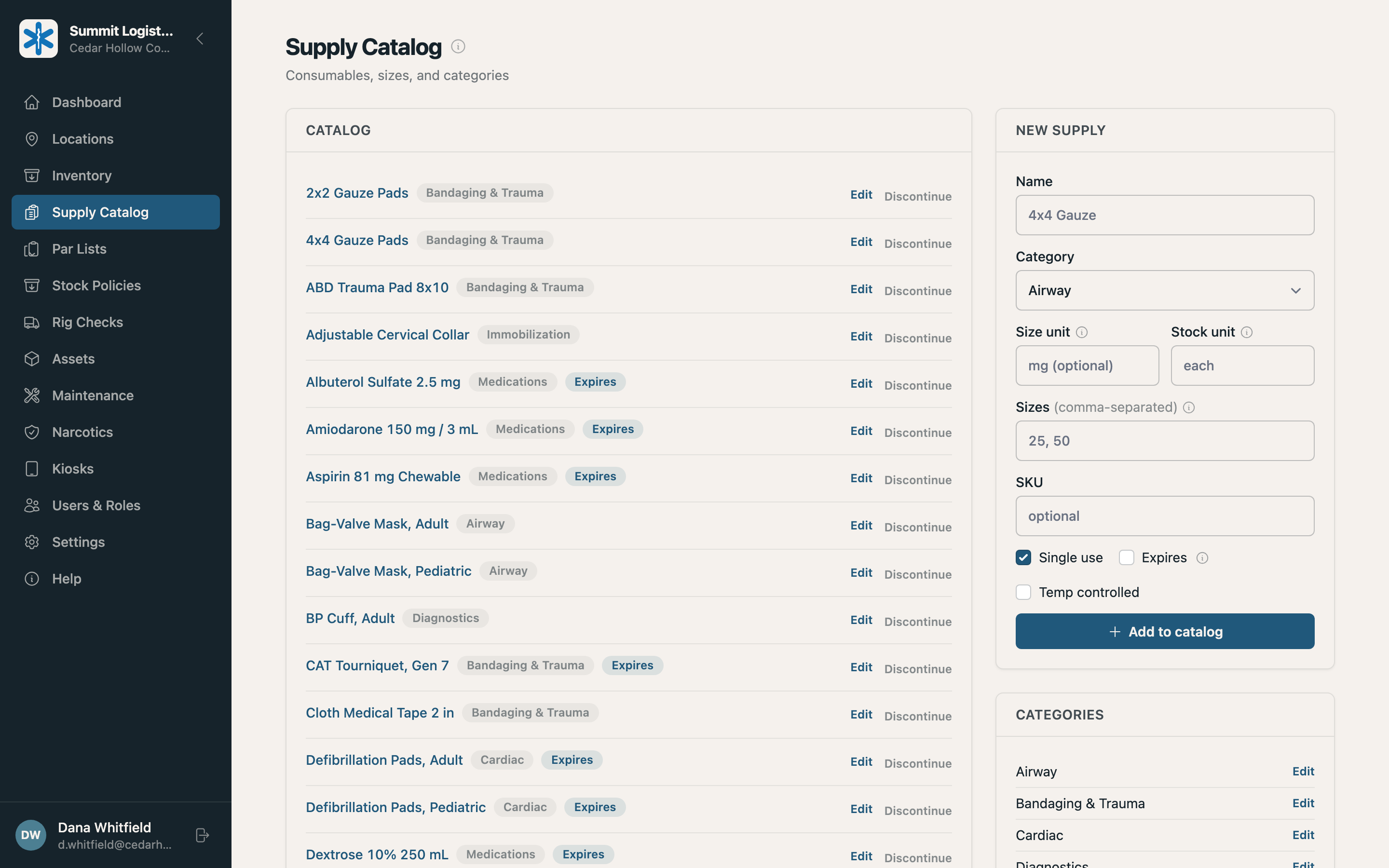Click the Inventory box icon

31,176
